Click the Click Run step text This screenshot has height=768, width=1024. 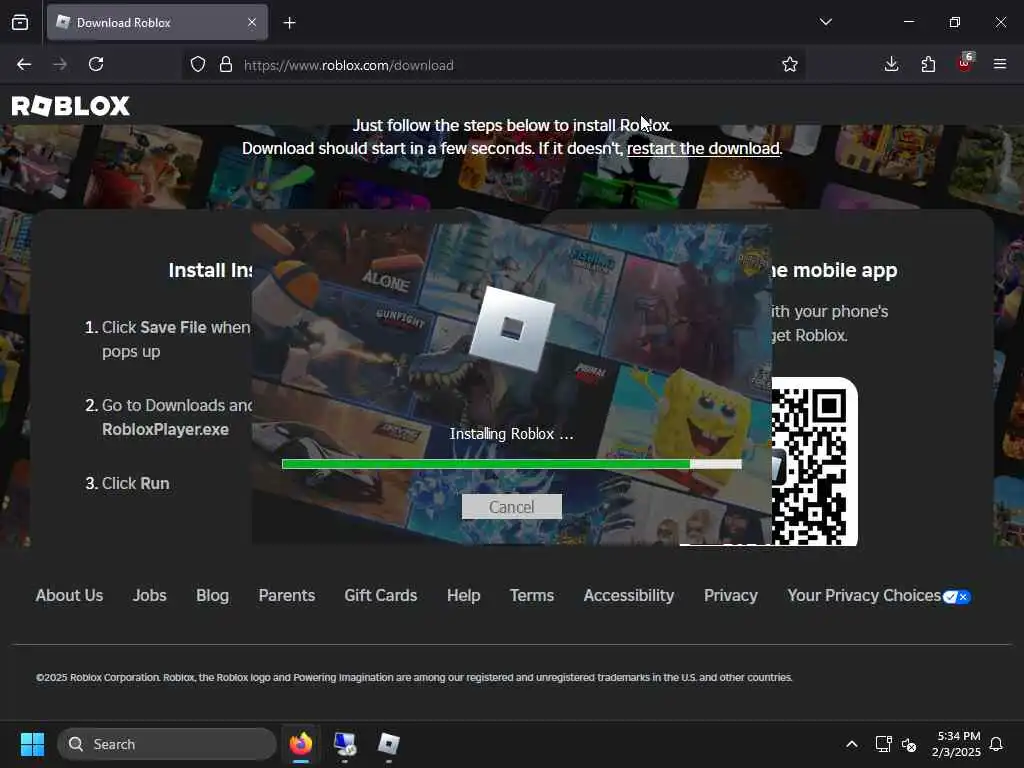[x=136, y=483]
